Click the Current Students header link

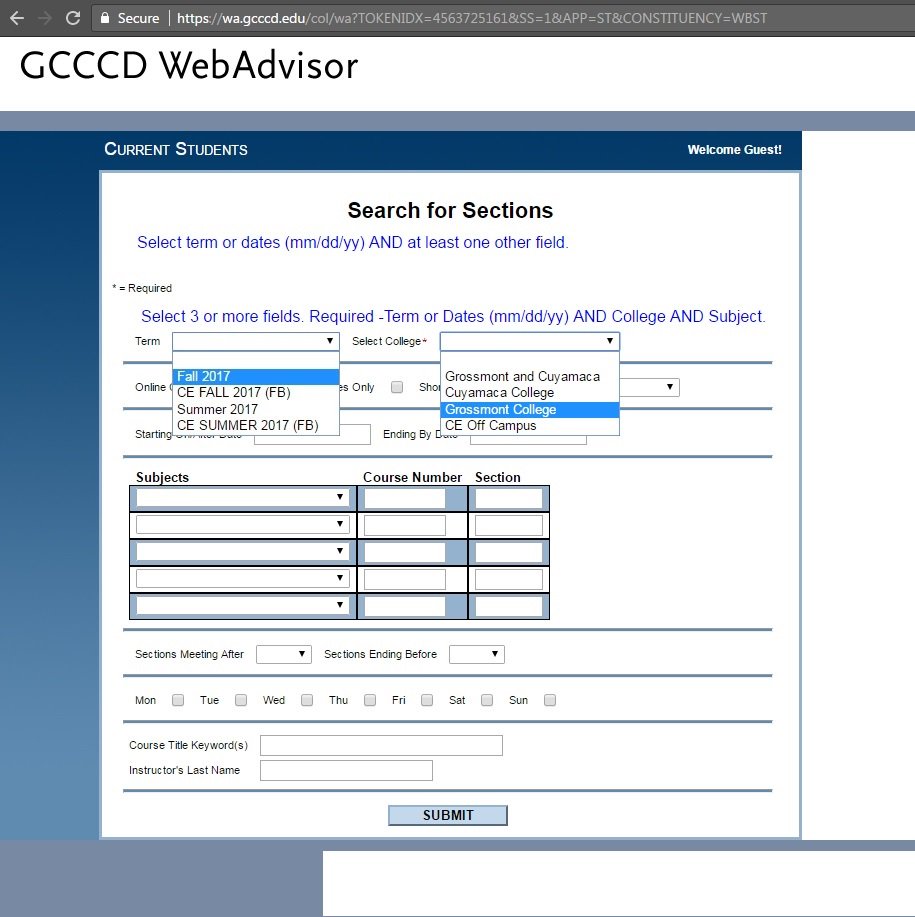pos(176,149)
